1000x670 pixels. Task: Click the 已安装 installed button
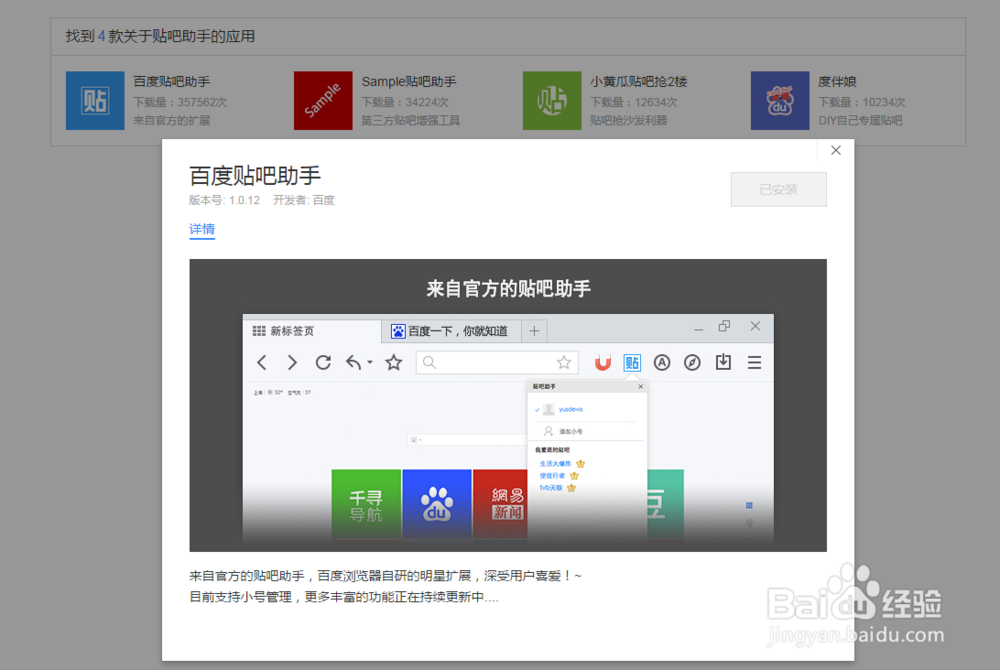pos(779,189)
